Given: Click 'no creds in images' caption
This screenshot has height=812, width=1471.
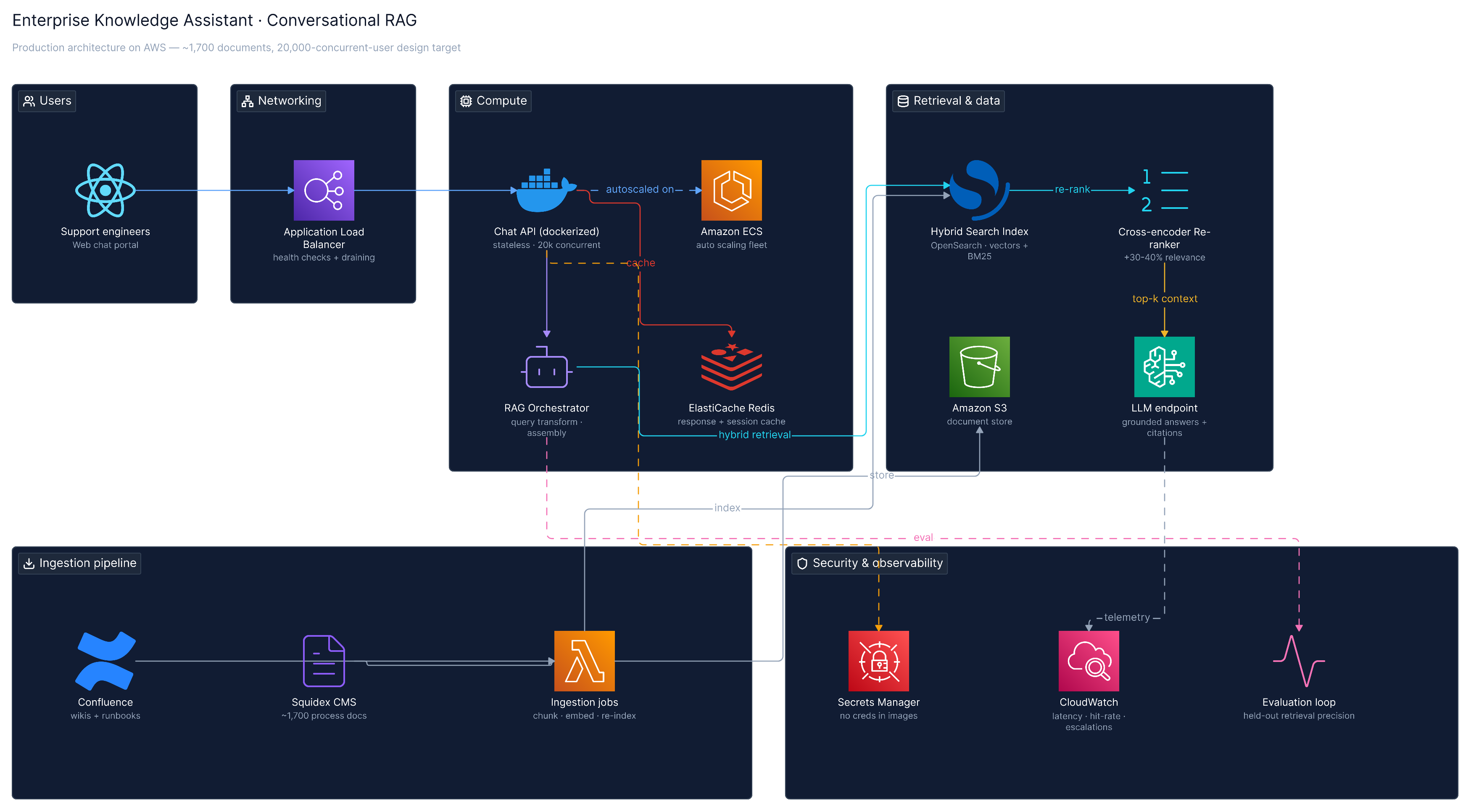Looking at the screenshot, I should [878, 715].
